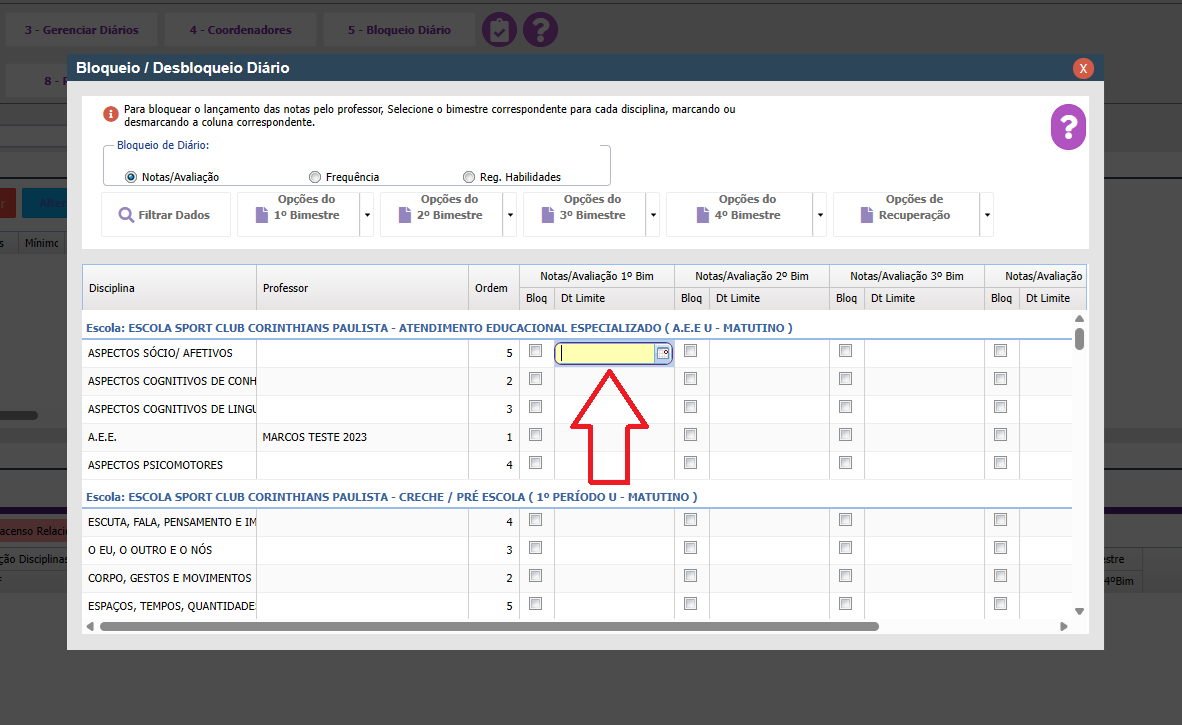
Task: Check 1º Bim Bloq for ASPECTOS SÓCIO/ AFETIVOS
Action: coord(536,351)
